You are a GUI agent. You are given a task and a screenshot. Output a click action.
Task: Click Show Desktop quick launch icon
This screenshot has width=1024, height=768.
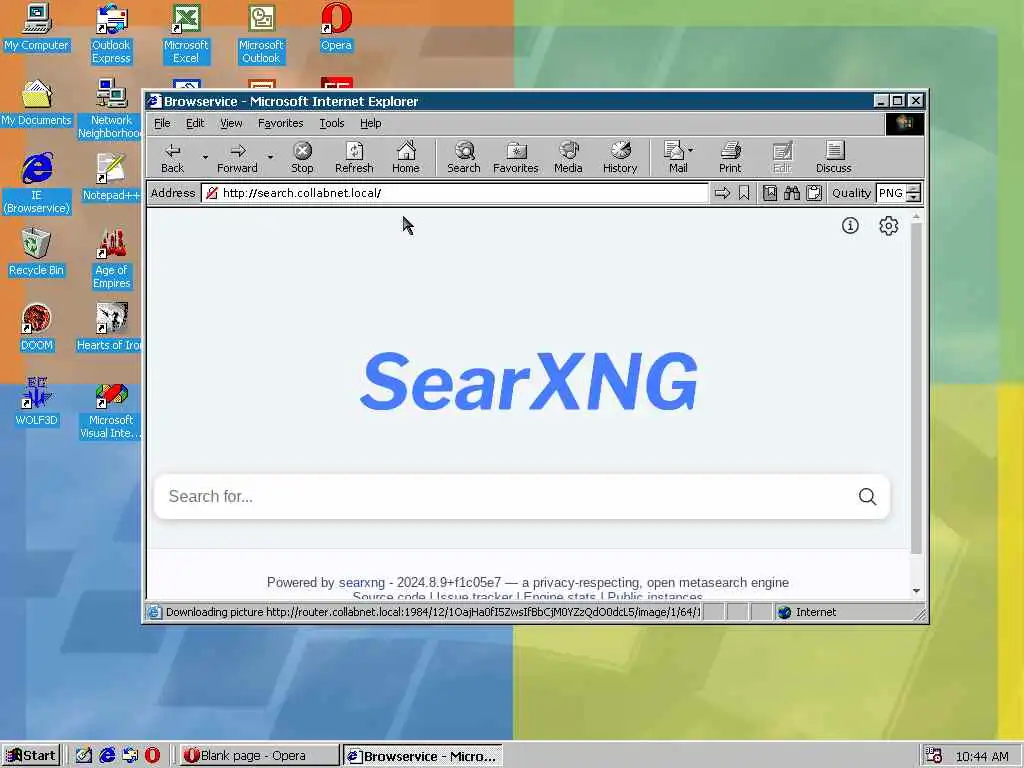click(84, 756)
